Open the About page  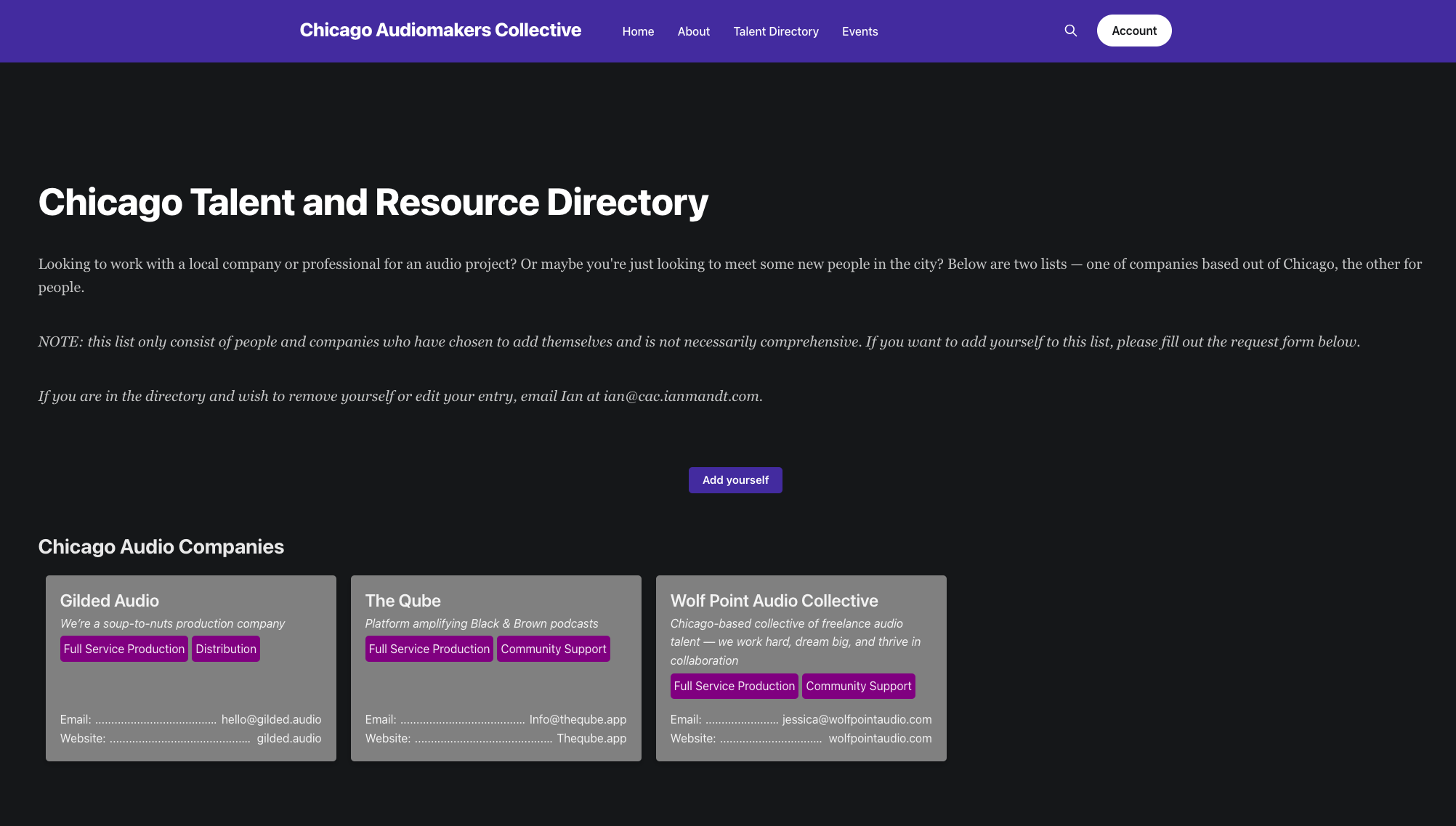coord(693,31)
